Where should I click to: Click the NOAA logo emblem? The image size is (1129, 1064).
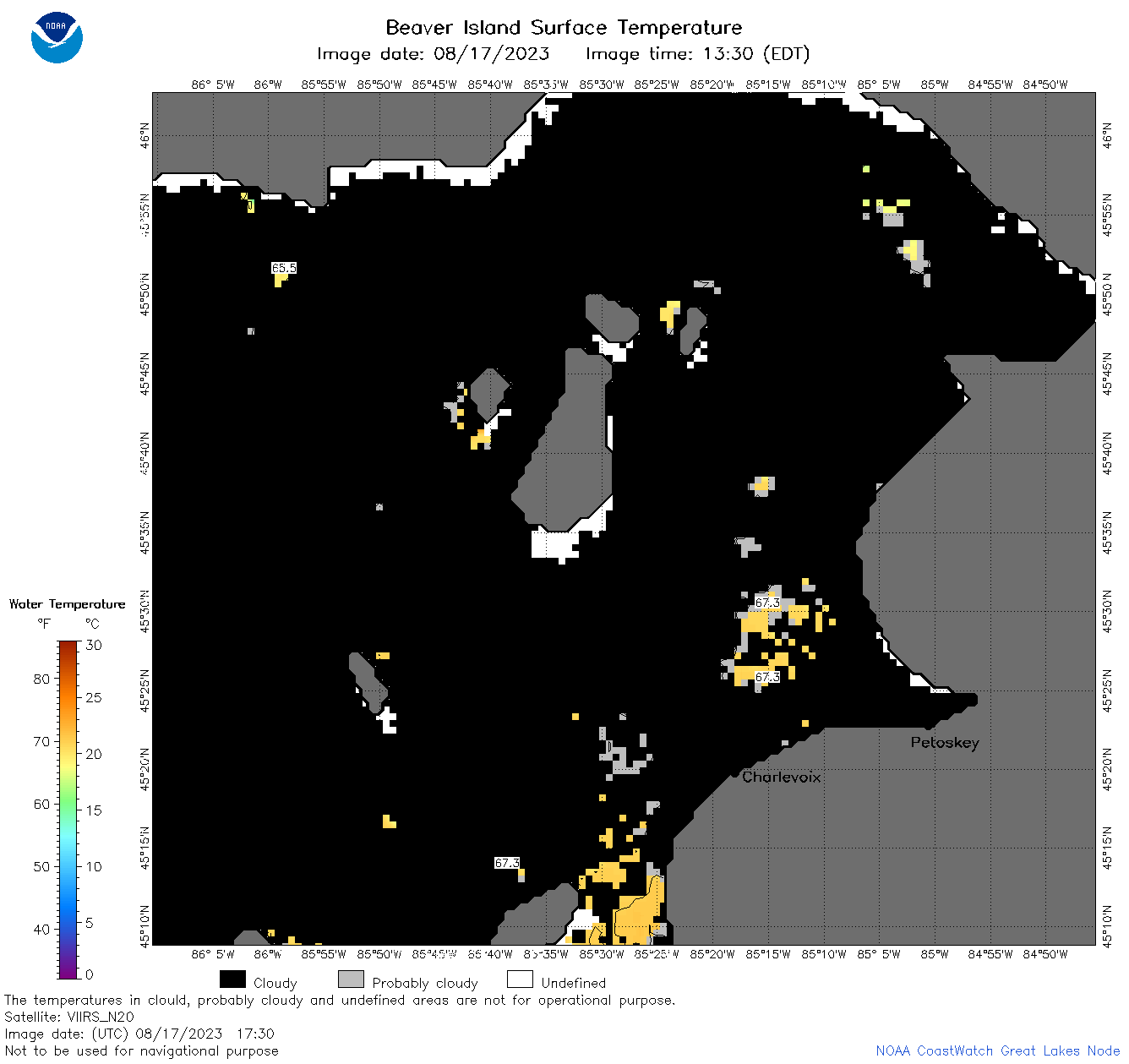(x=57, y=38)
